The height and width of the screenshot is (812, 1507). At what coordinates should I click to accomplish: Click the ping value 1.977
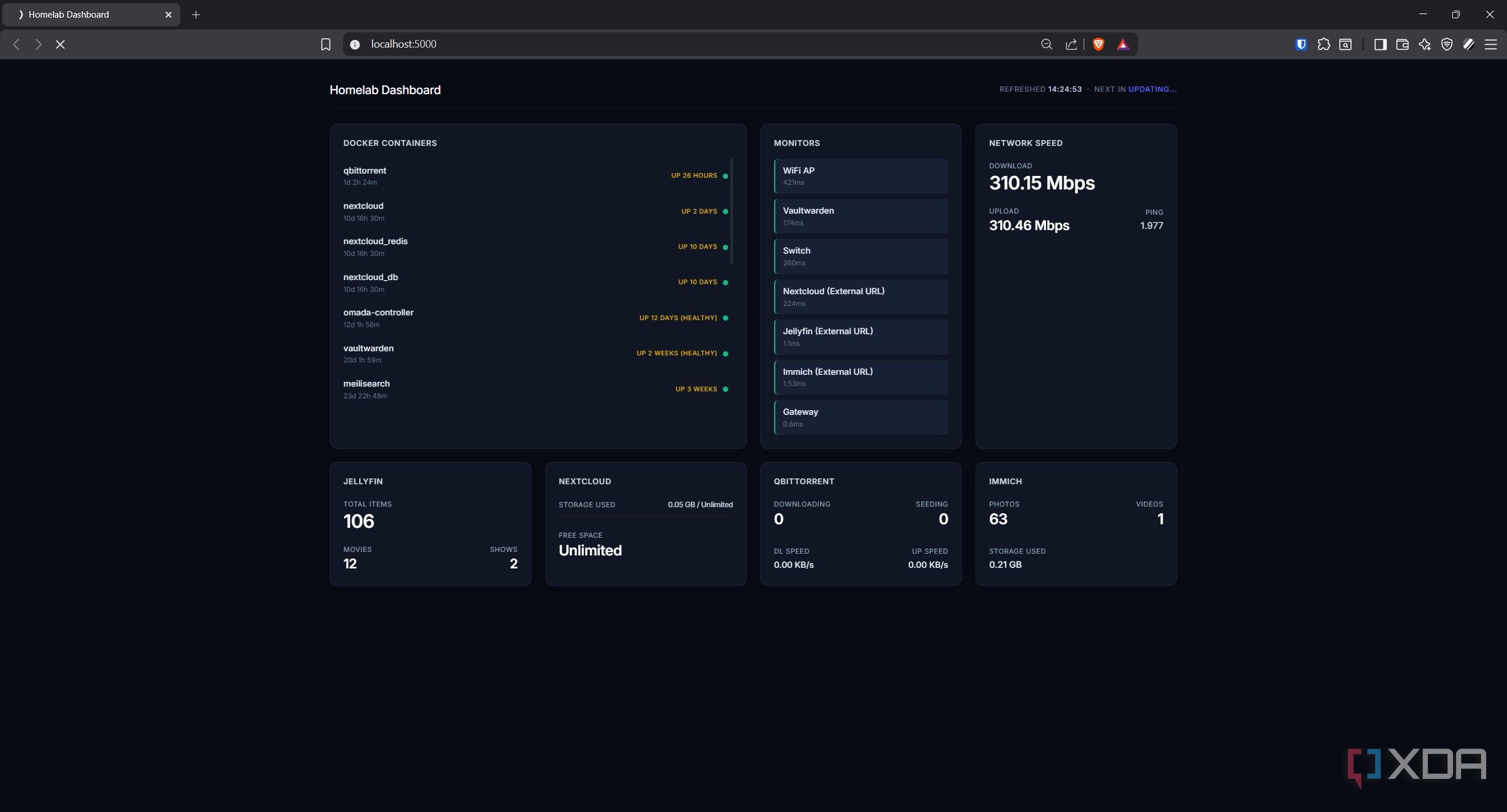[x=1151, y=225]
